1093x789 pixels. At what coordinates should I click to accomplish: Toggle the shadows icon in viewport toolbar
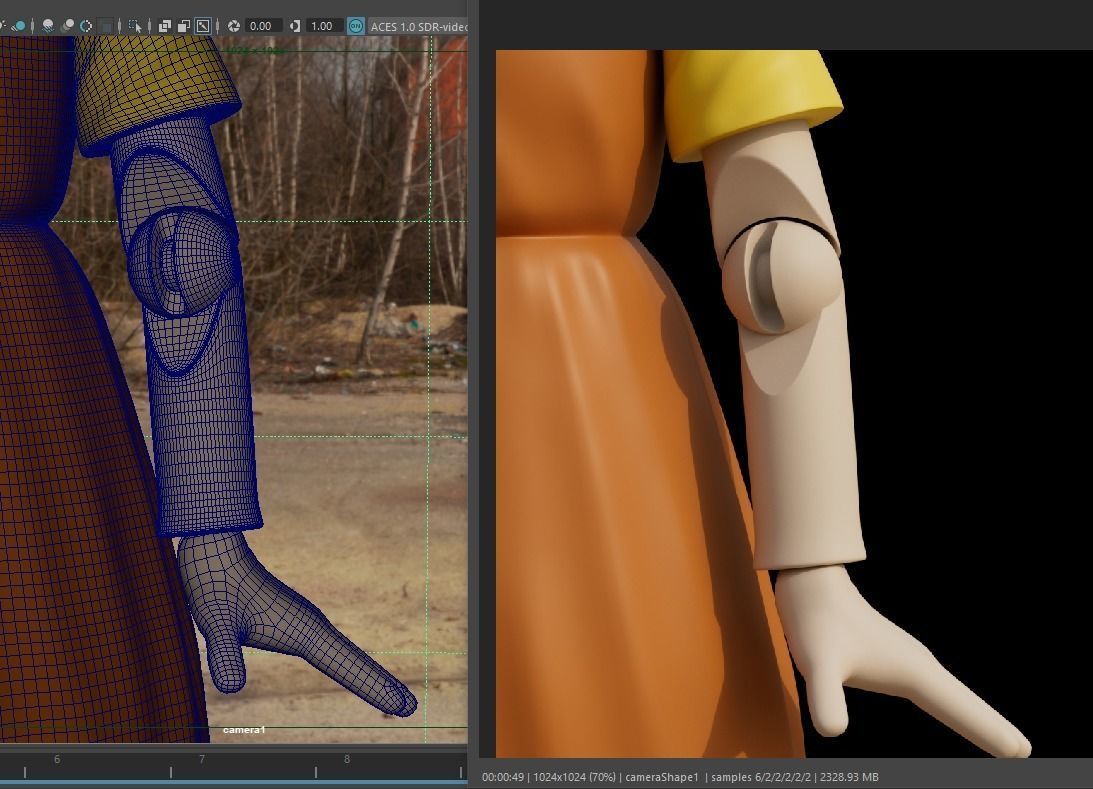tap(48, 26)
